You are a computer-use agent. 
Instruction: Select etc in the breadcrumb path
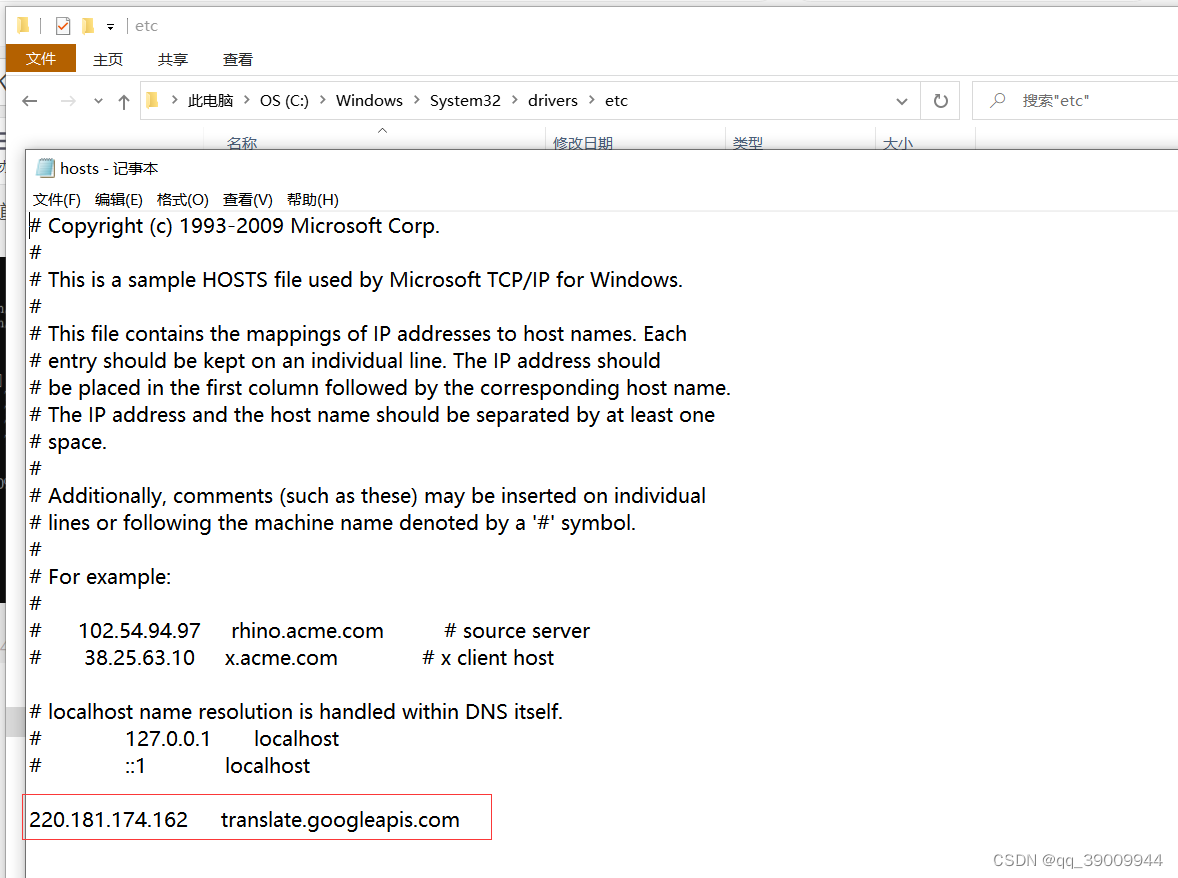tap(616, 101)
